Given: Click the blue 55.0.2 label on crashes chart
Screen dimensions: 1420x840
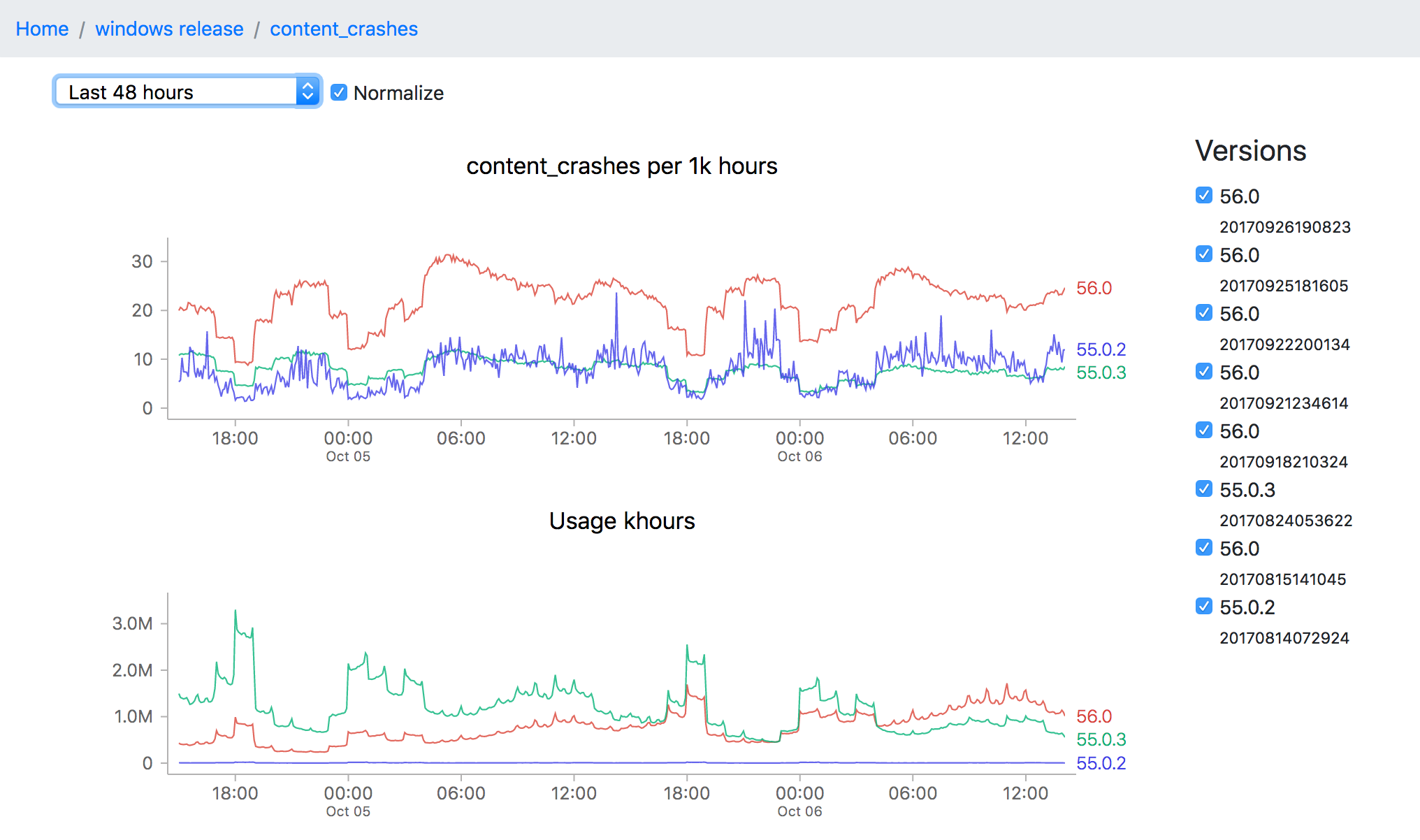Looking at the screenshot, I should click(x=1101, y=349).
